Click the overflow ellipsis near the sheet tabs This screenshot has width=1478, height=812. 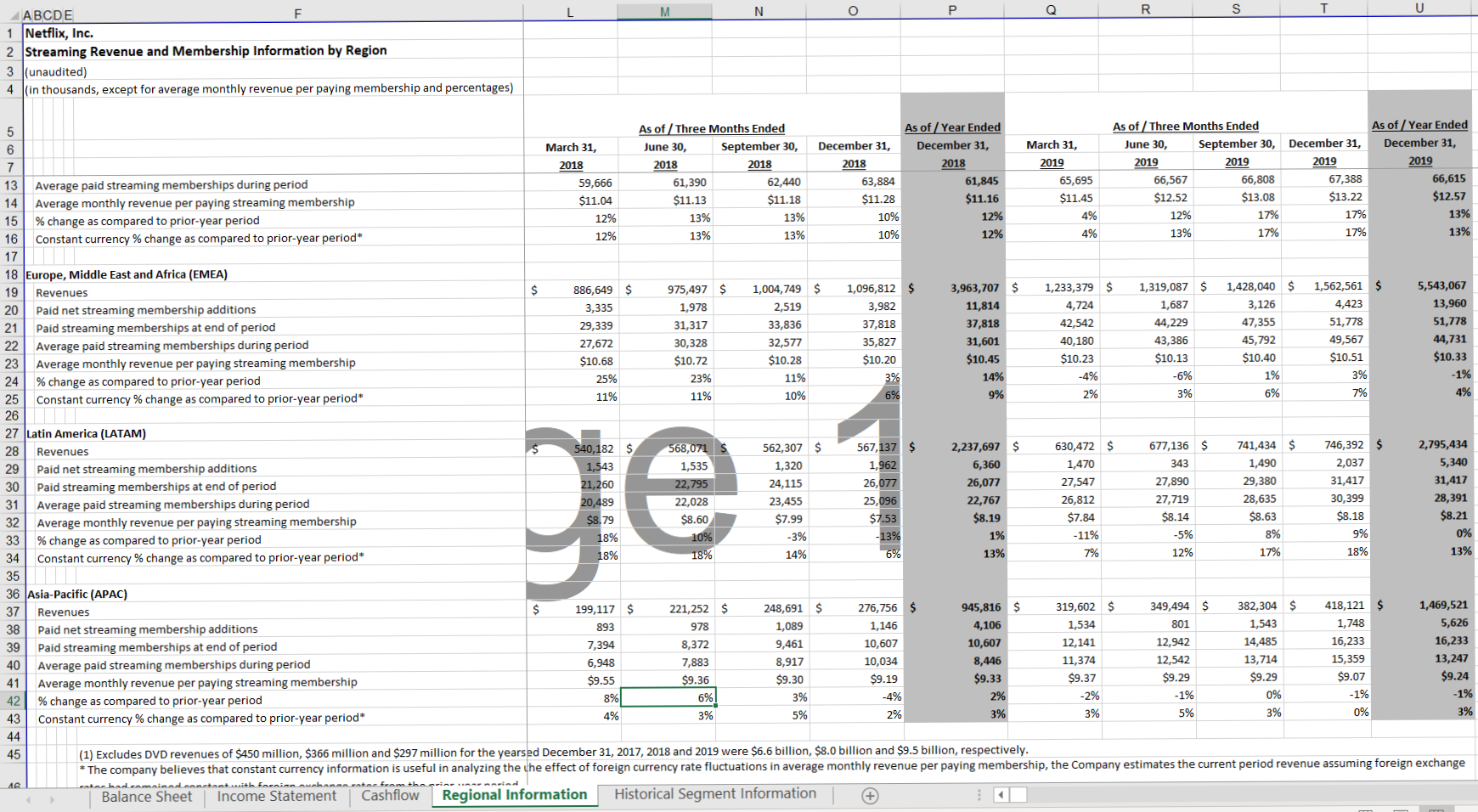pos(979,796)
